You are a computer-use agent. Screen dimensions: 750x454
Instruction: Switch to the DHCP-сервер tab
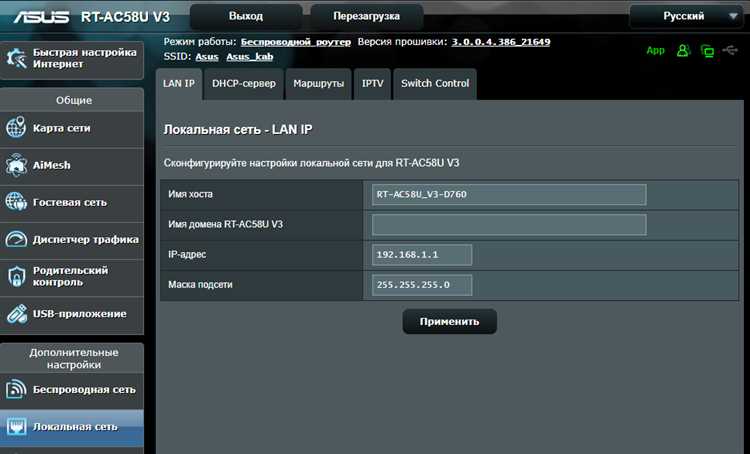(x=243, y=84)
